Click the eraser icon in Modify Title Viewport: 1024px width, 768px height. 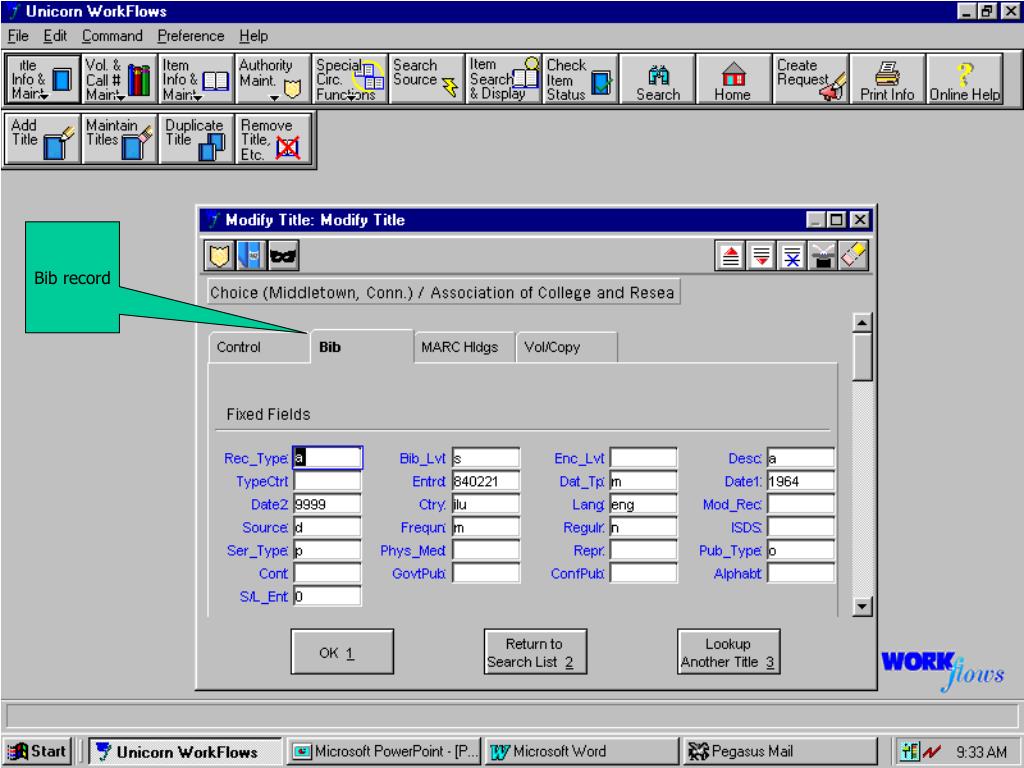[x=854, y=255]
